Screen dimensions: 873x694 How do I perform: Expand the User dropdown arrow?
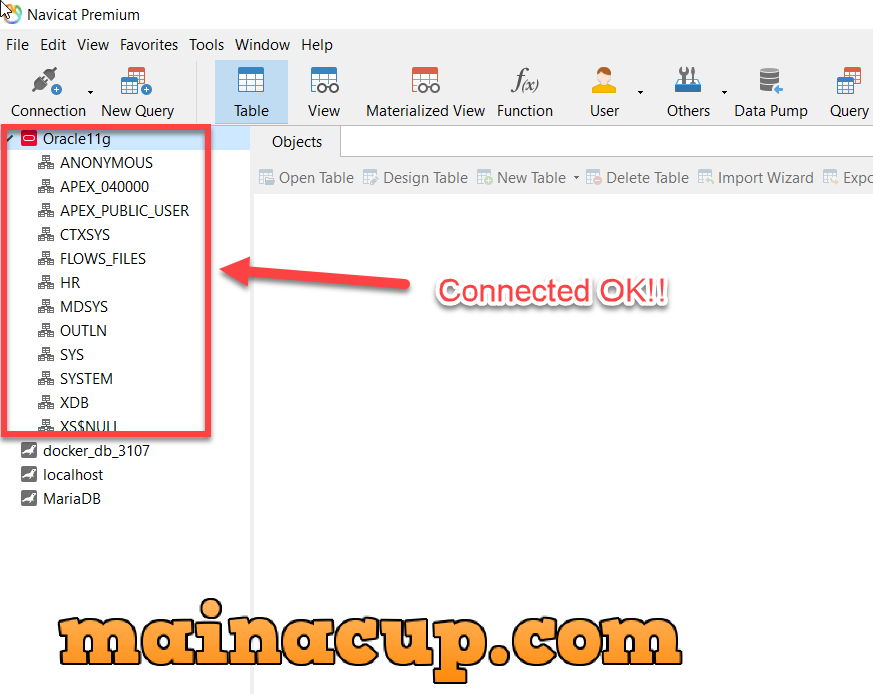point(640,92)
